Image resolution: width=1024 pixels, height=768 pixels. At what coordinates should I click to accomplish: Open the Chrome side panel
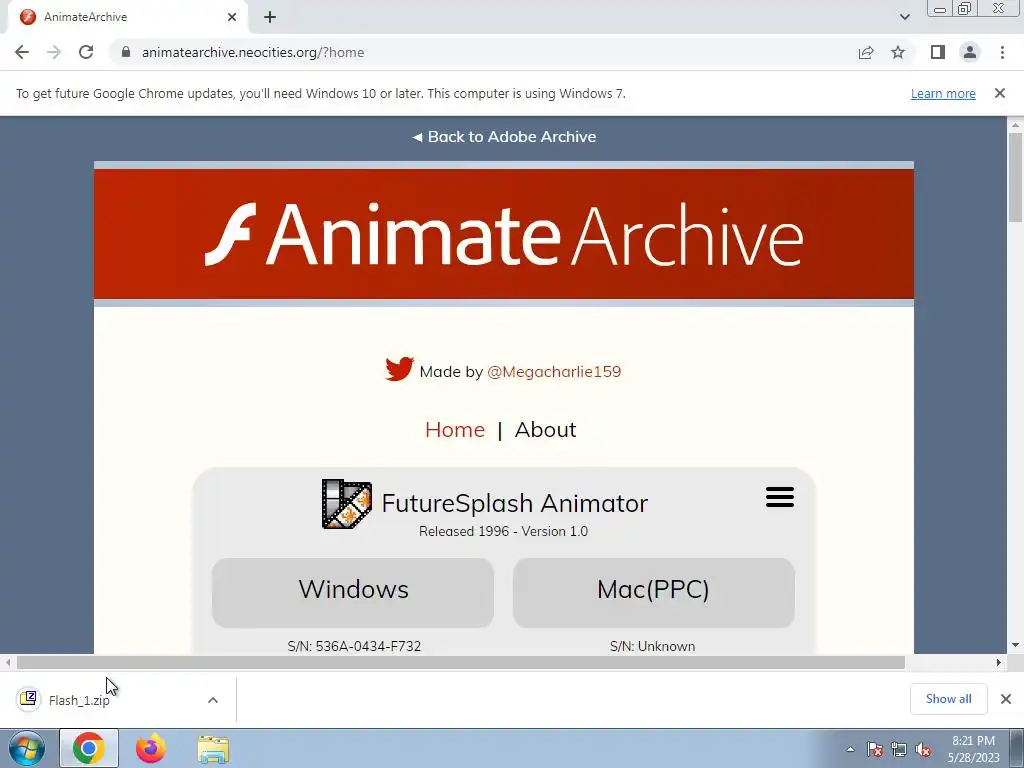pos(938,52)
